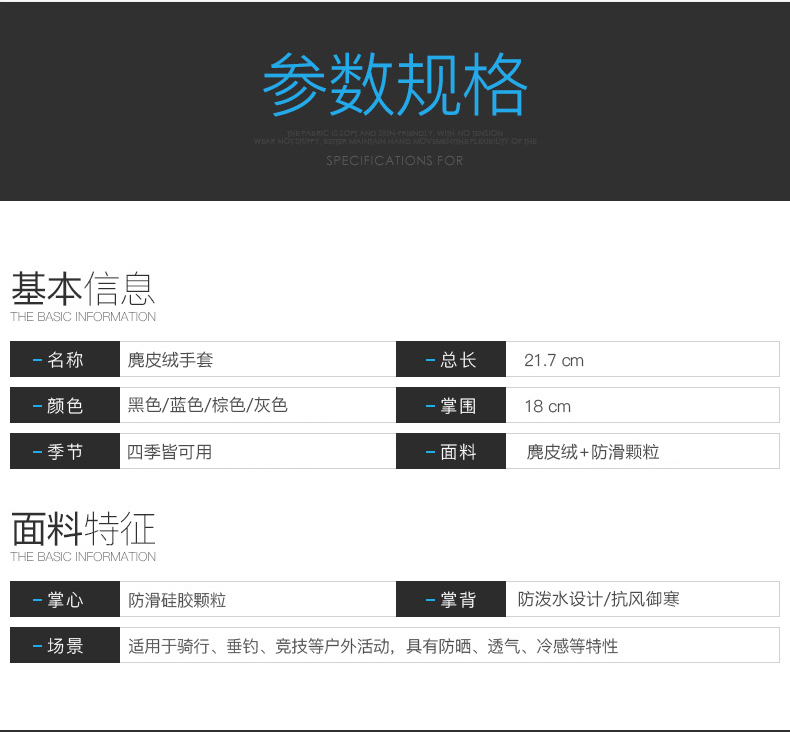Click the 掌围 label cell
The image size is (790, 732).
pyautogui.click(x=451, y=405)
